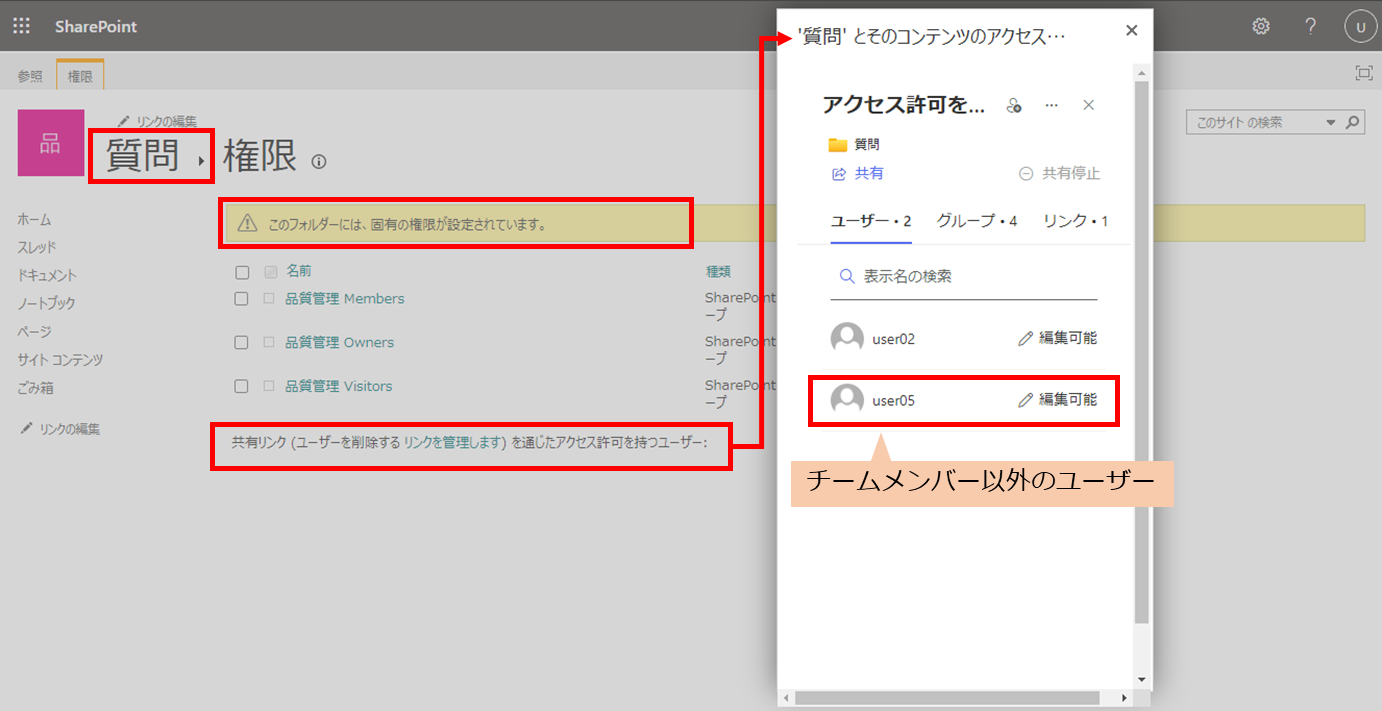The height and width of the screenshot is (711, 1382).
Task: Open the site search scope dropdown arrow
Action: 1331,123
